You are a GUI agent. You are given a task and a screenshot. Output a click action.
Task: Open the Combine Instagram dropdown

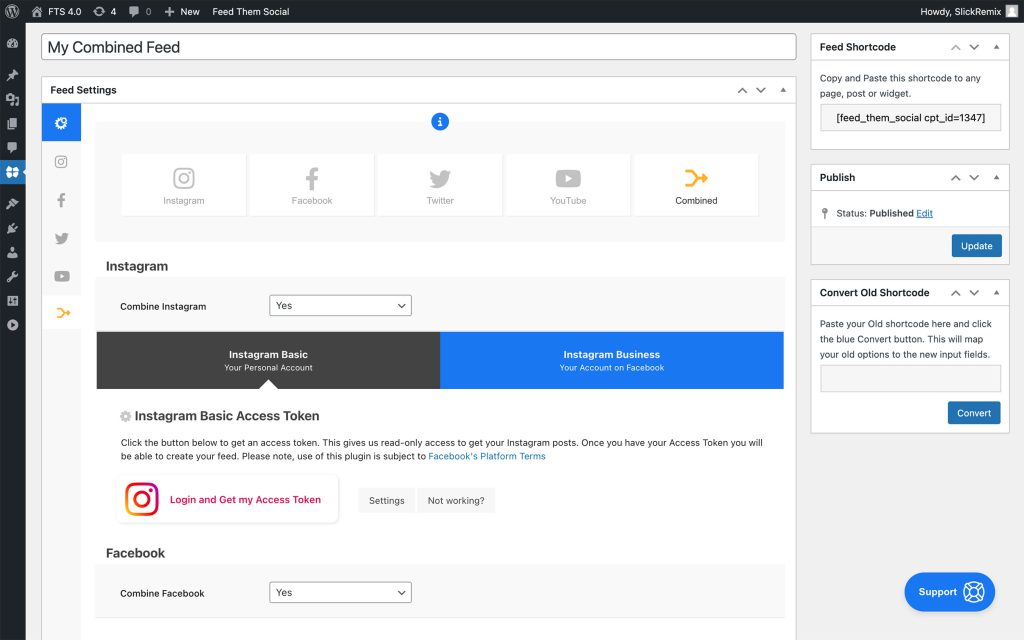pos(340,306)
